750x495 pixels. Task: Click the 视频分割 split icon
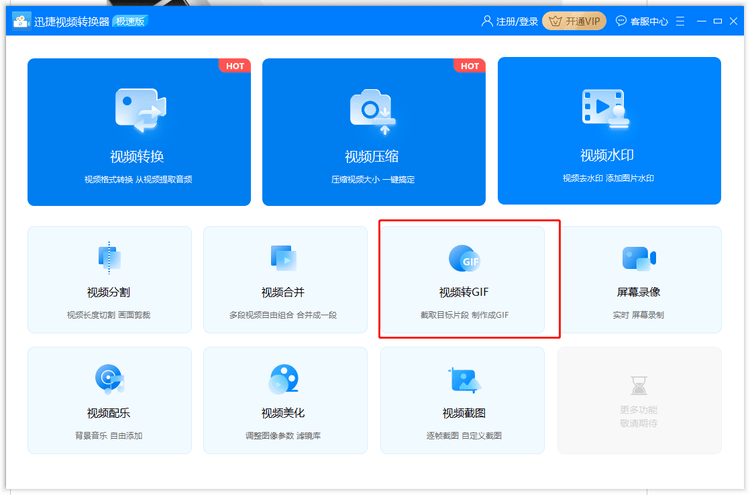[x=108, y=258]
